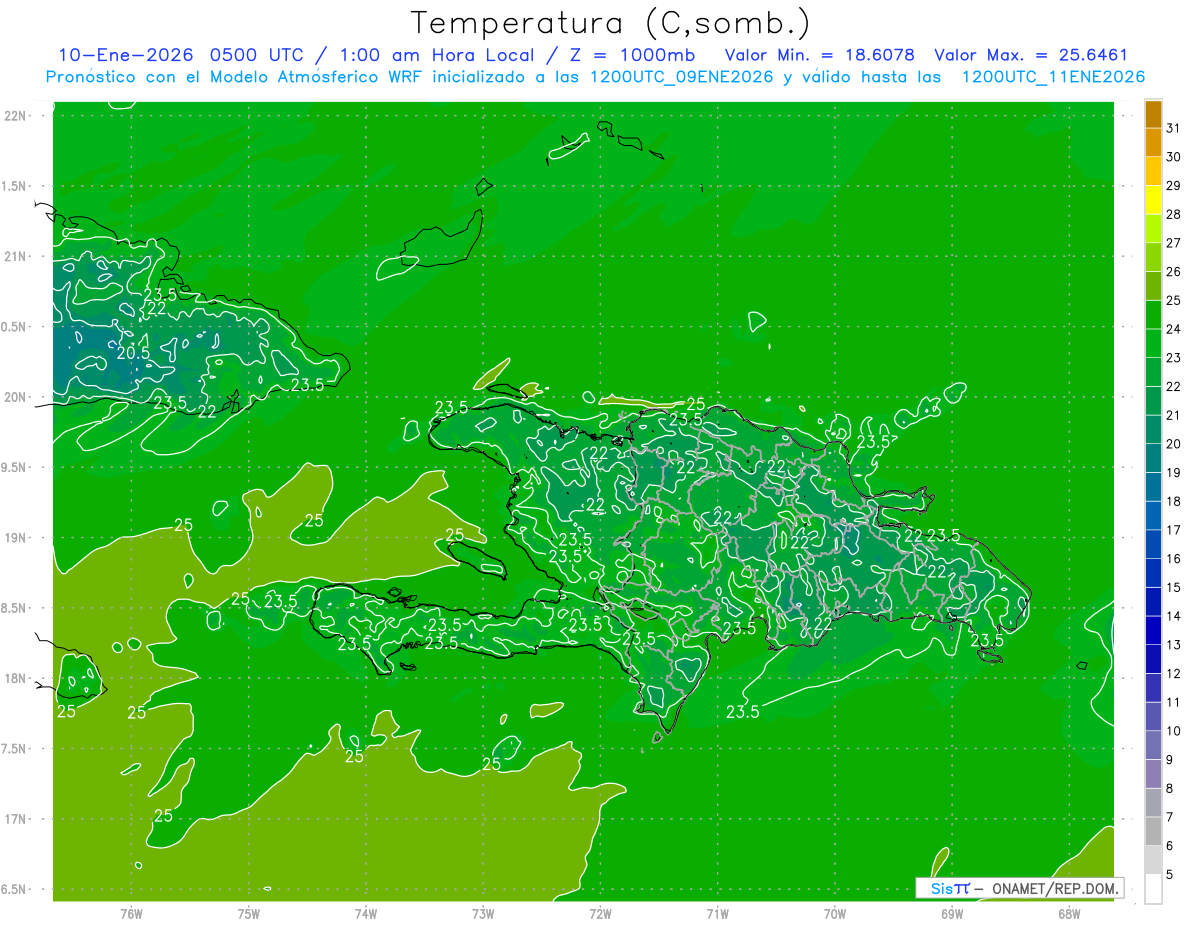Click the legend number '12' on the color bar
Screen dimensions: 1200x927
click(x=1174, y=674)
